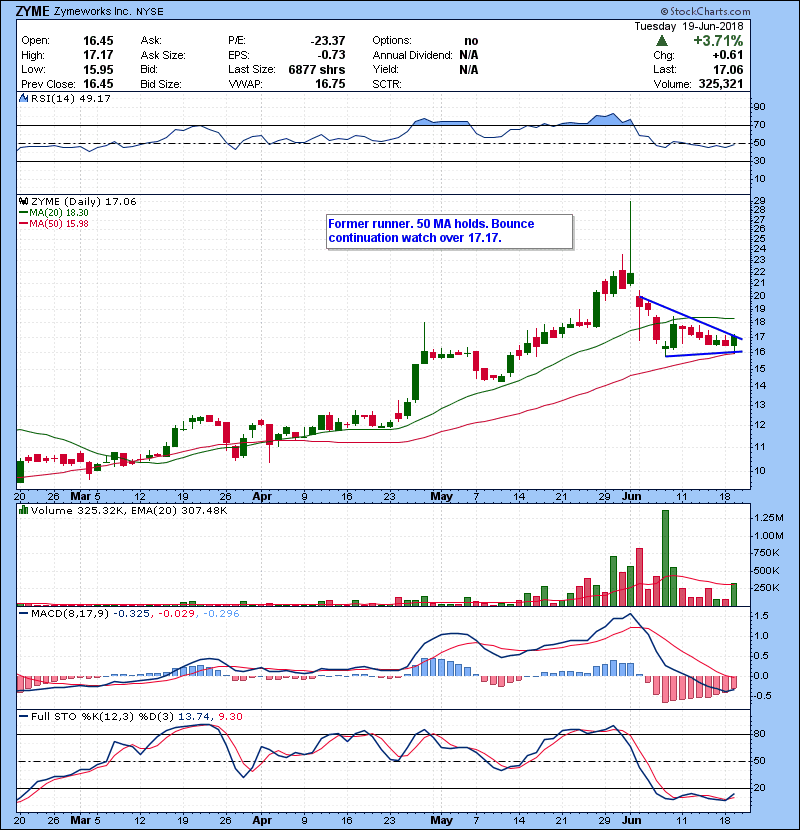800x830 pixels.
Task: Click the June 1 candlestick with long upper wick
Action: click(x=630, y=244)
